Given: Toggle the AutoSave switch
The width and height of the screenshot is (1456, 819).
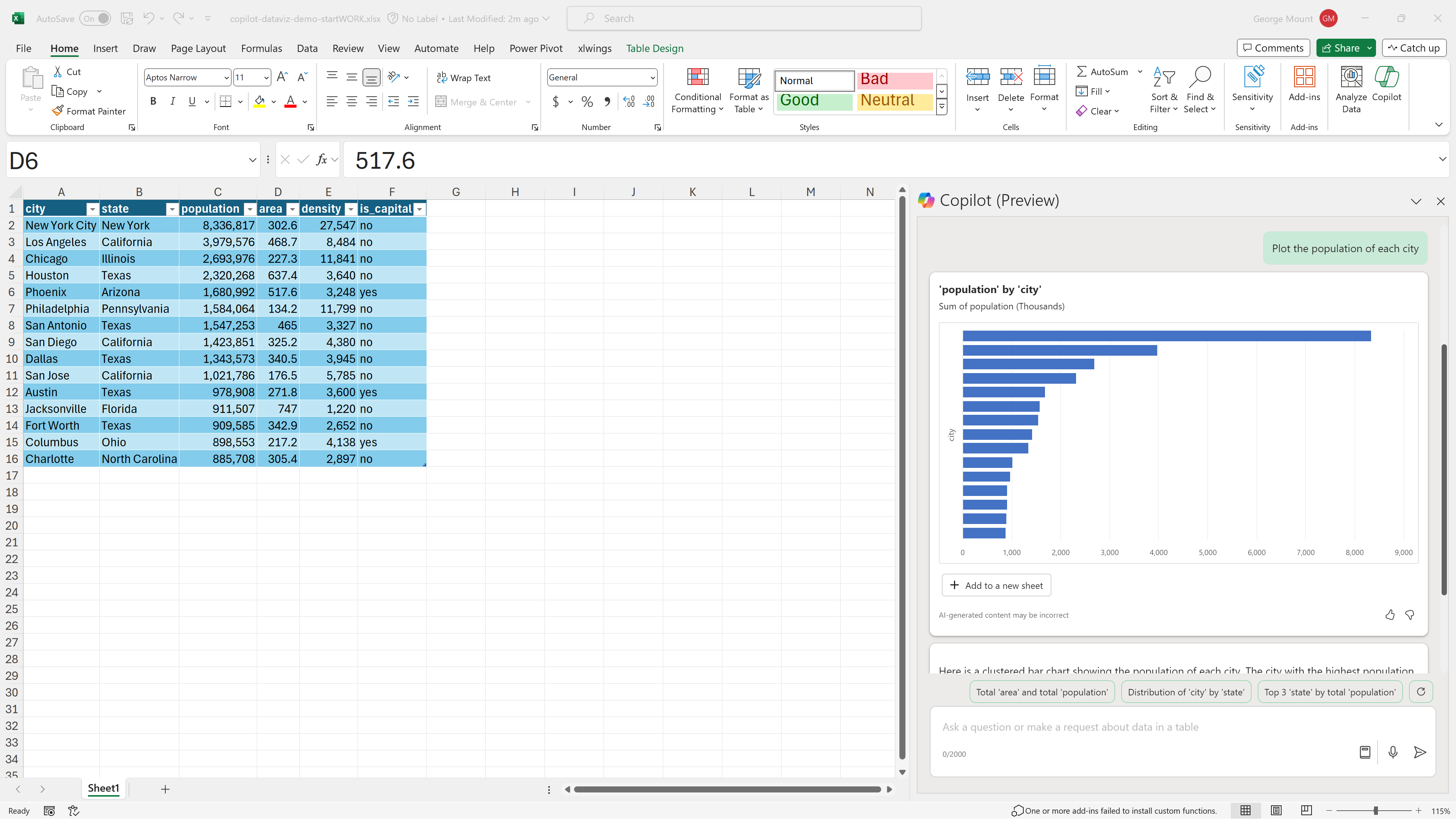Looking at the screenshot, I should click(96, 19).
